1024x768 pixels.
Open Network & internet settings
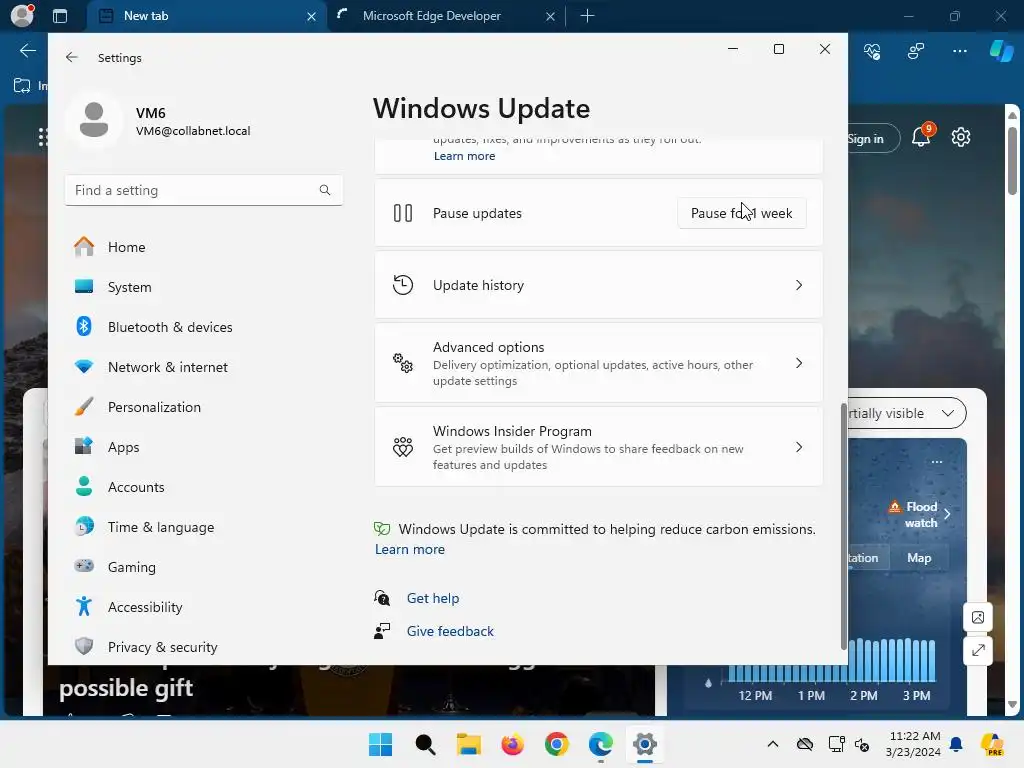[x=168, y=367]
